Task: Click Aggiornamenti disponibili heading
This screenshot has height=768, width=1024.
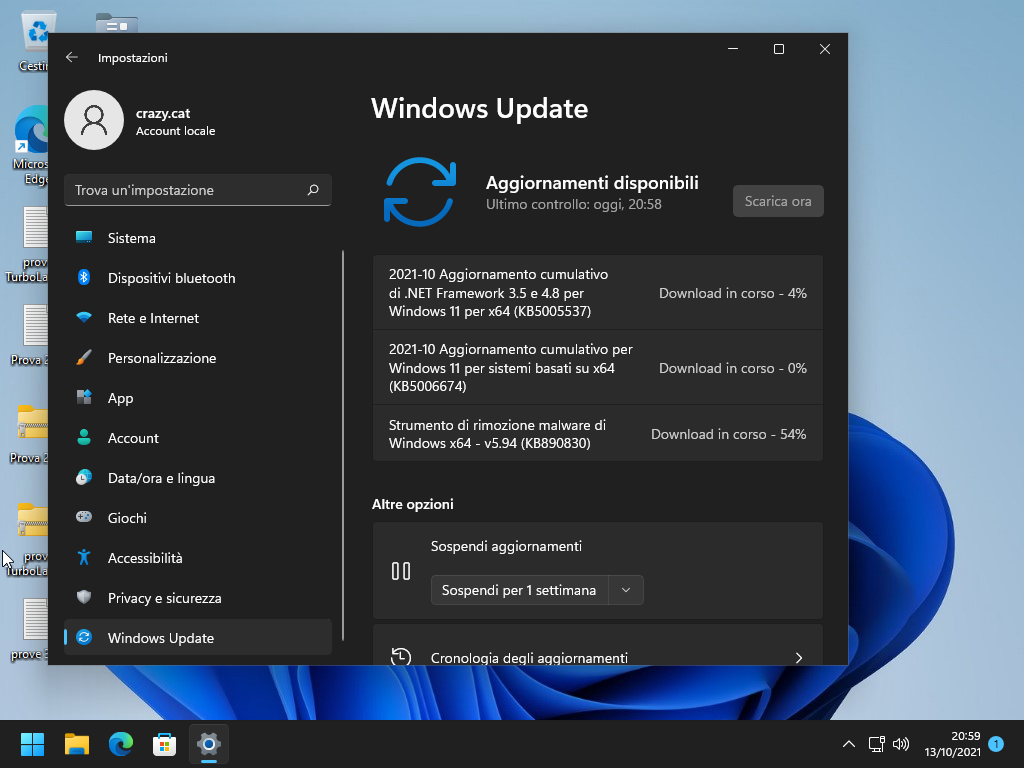Action: coord(592,183)
